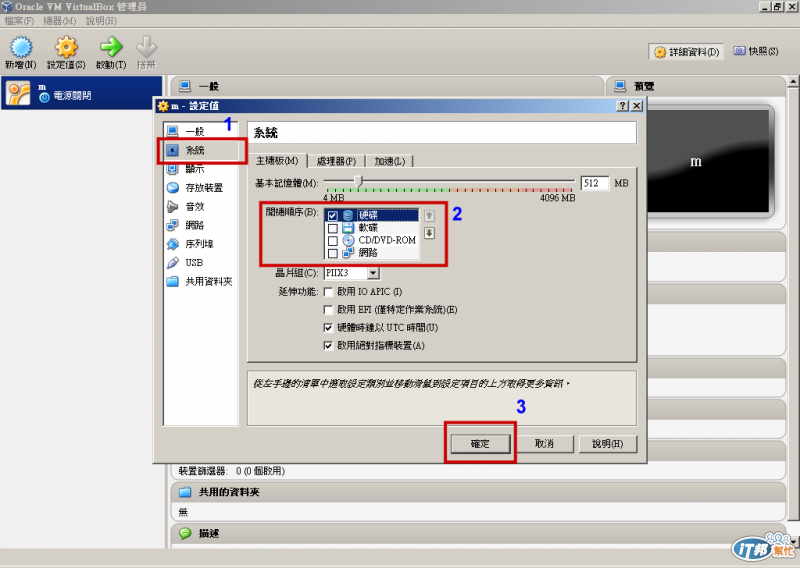Check the Floppy (軟碟) boot checkbox
The width and height of the screenshot is (800, 568).
pyautogui.click(x=333, y=228)
